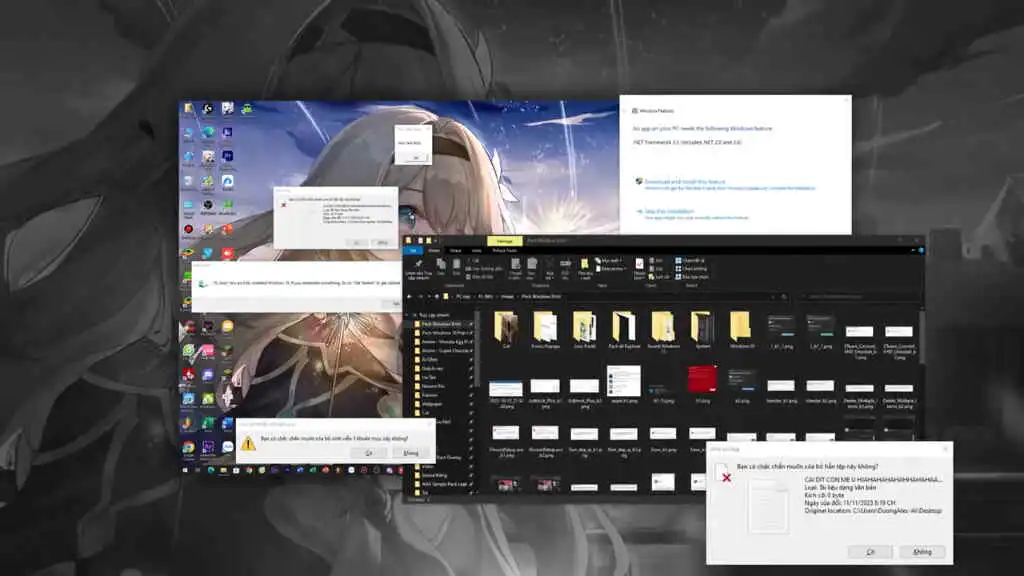
Task: Click the Explorer search box
Action: pos(859,296)
